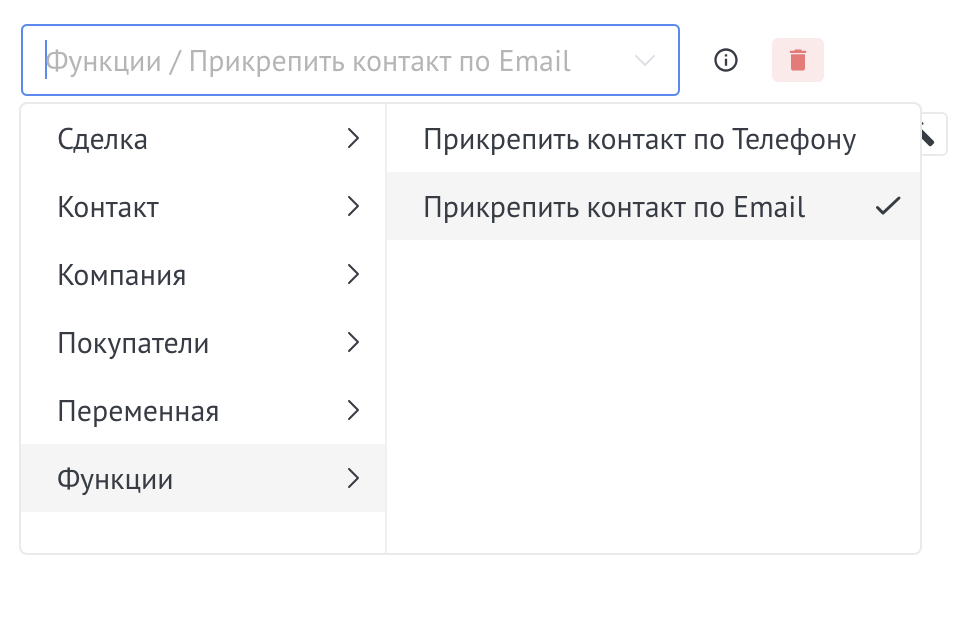This screenshot has height=626, width=964.
Task: Select the Сделка category
Action: 103,139
